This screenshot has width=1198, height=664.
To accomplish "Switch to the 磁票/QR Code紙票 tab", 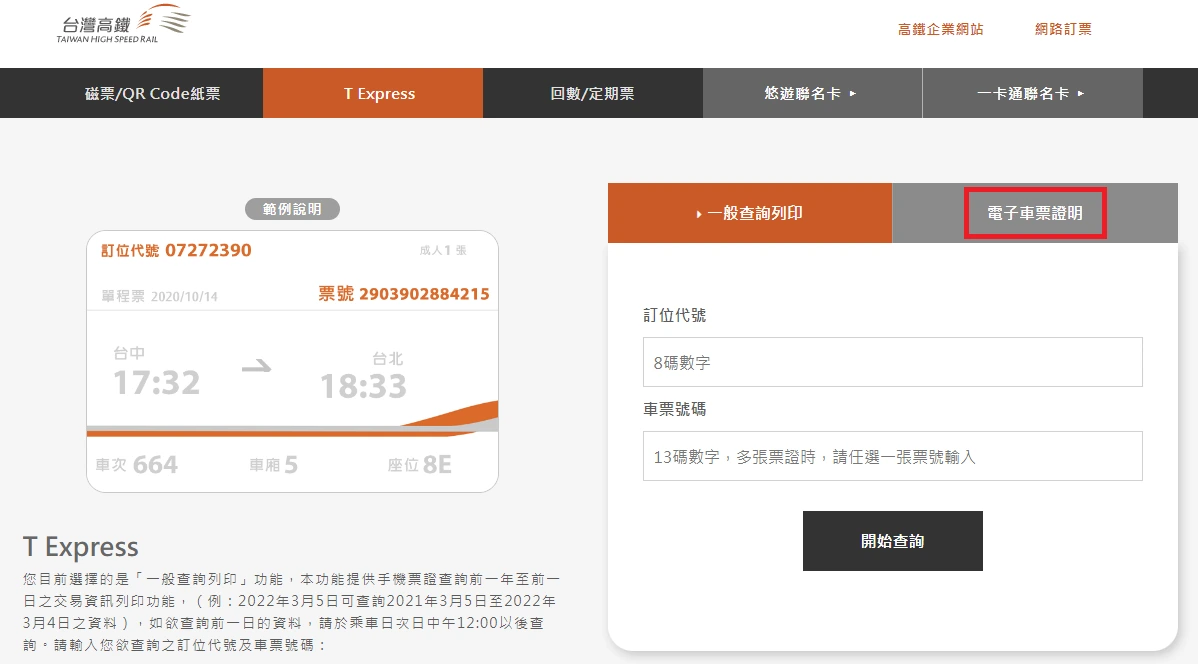I will [153, 93].
